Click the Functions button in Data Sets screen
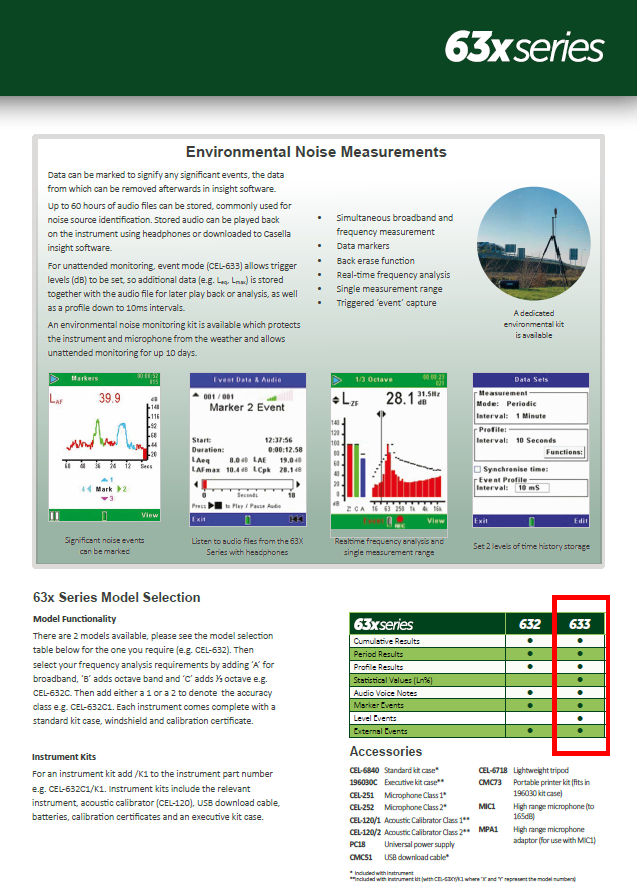Image resolution: width=637 pixels, height=885 pixels. coord(564,452)
